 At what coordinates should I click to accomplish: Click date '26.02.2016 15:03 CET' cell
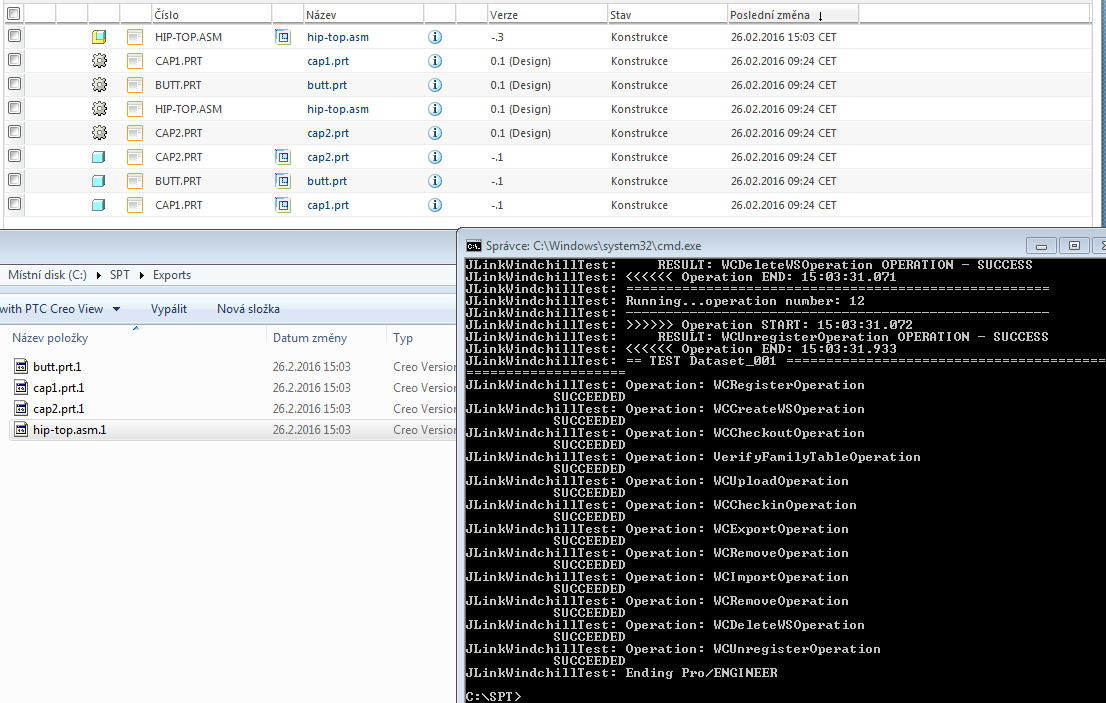click(x=784, y=37)
